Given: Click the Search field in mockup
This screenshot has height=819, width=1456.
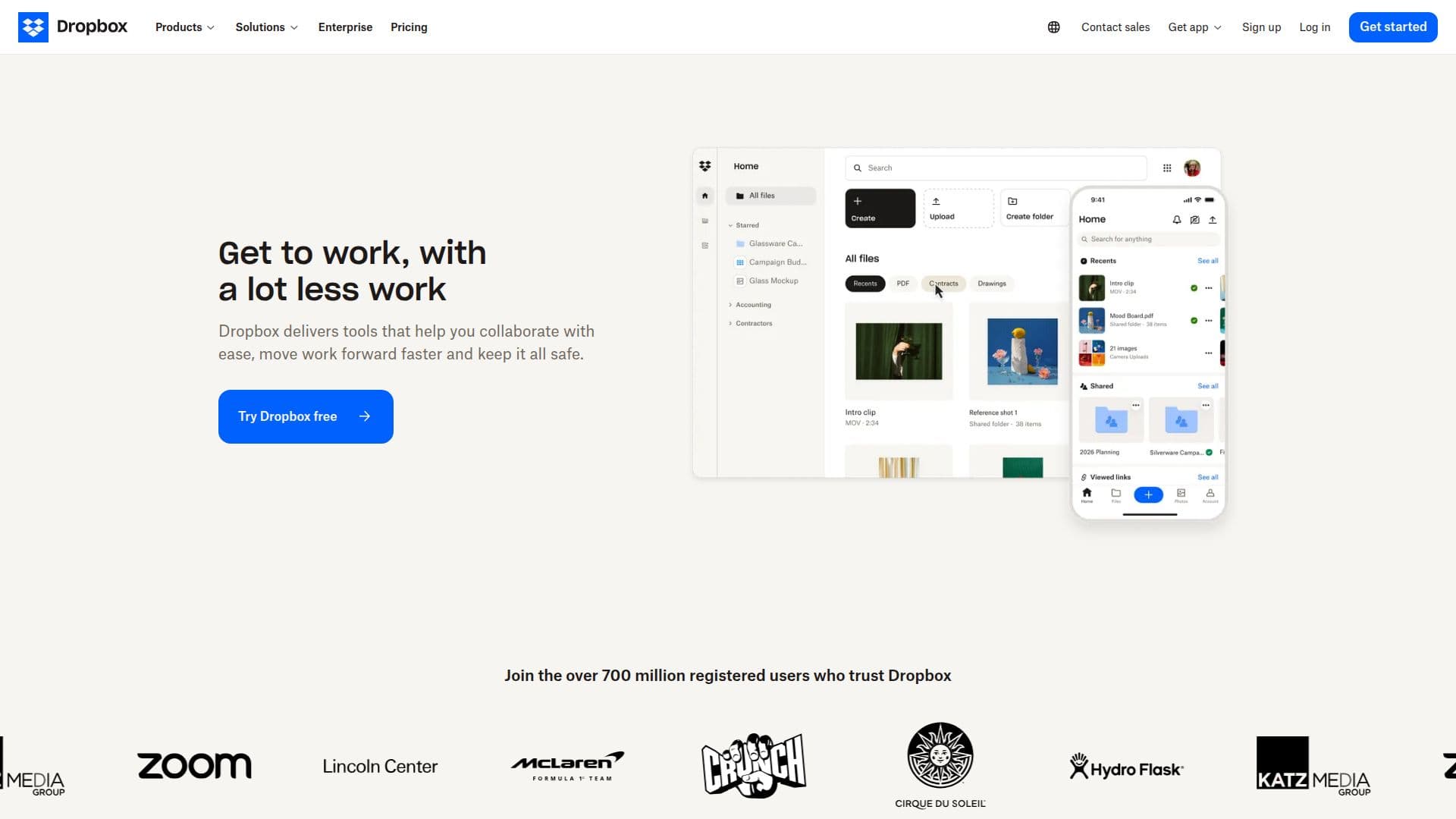Looking at the screenshot, I should (x=996, y=168).
